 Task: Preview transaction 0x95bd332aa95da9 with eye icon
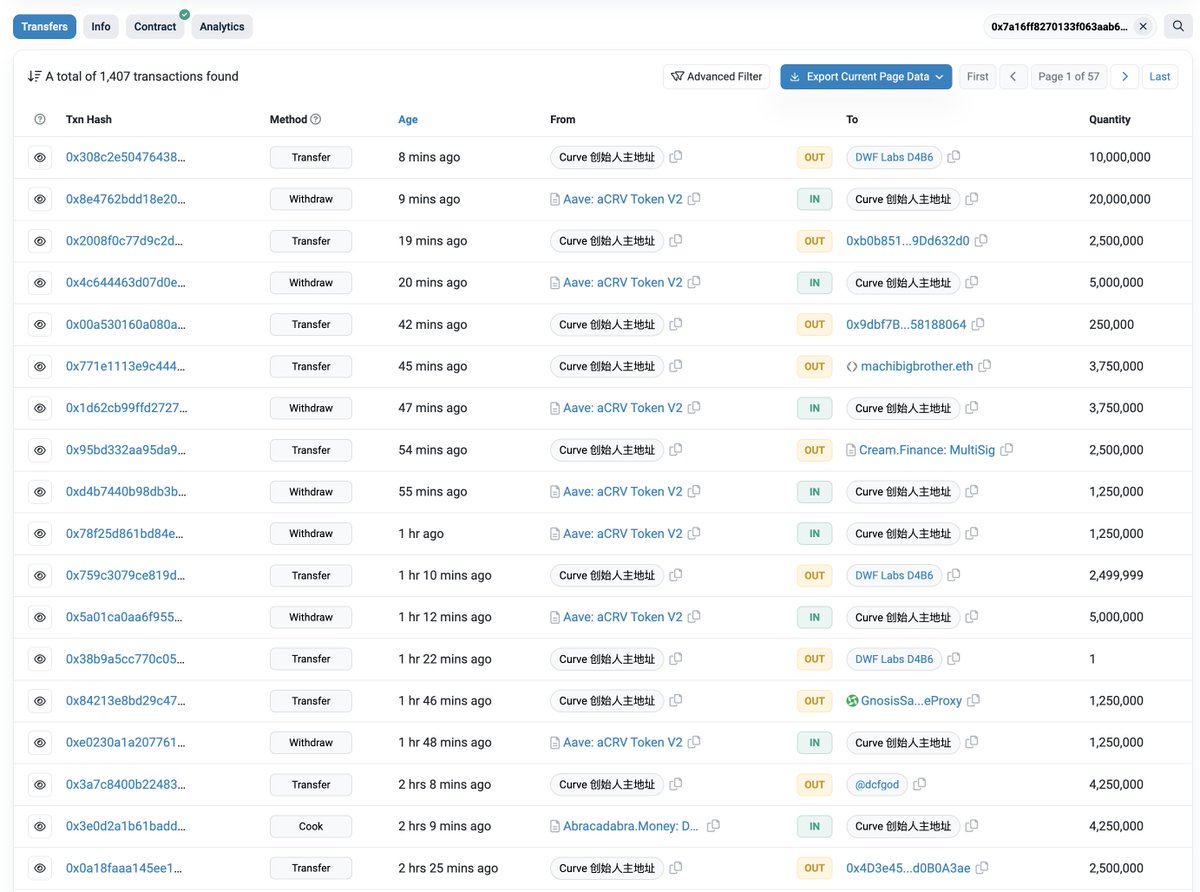point(40,450)
